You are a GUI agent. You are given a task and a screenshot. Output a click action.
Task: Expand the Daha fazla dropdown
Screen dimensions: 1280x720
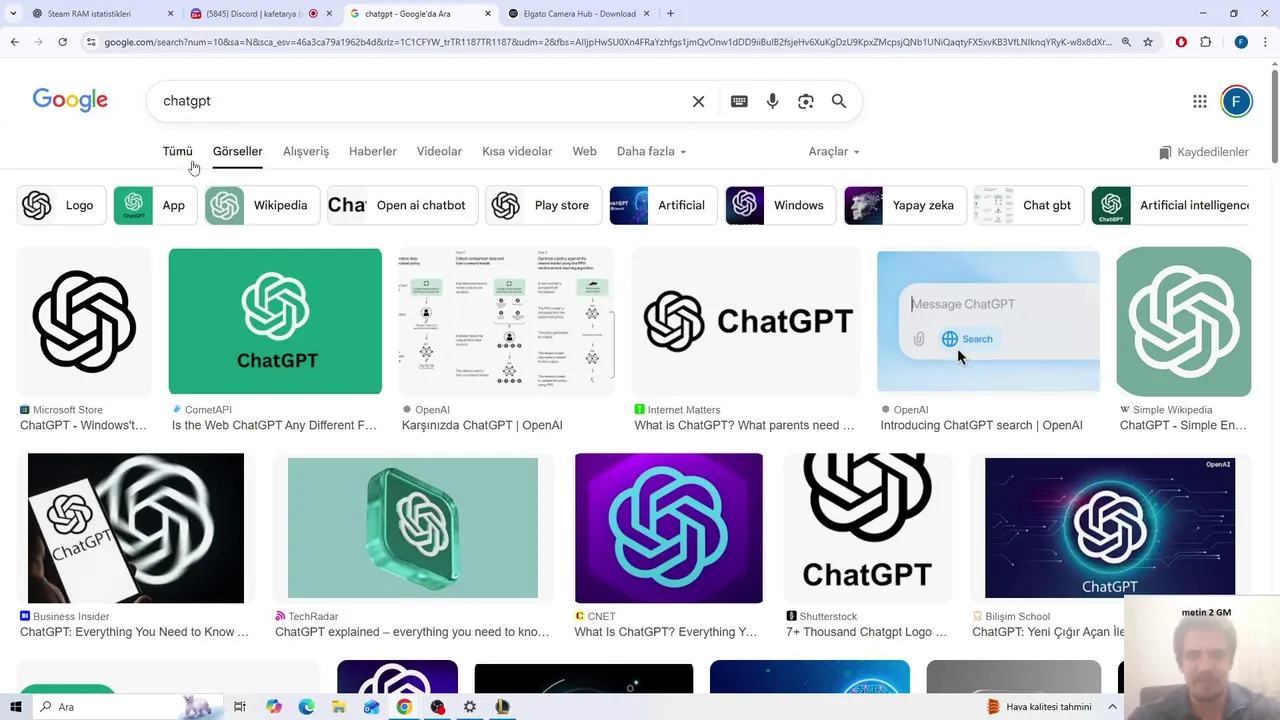pyautogui.click(x=651, y=151)
